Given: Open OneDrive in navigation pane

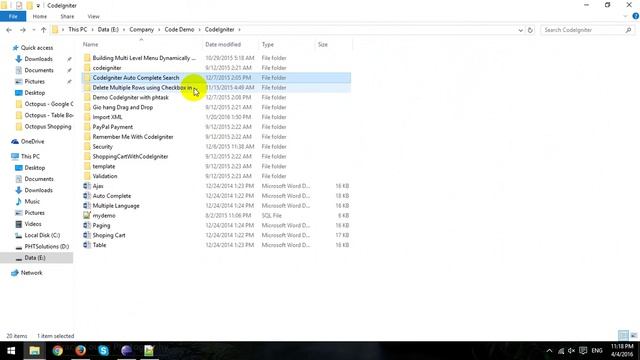Looking at the screenshot, I should (x=32, y=142).
